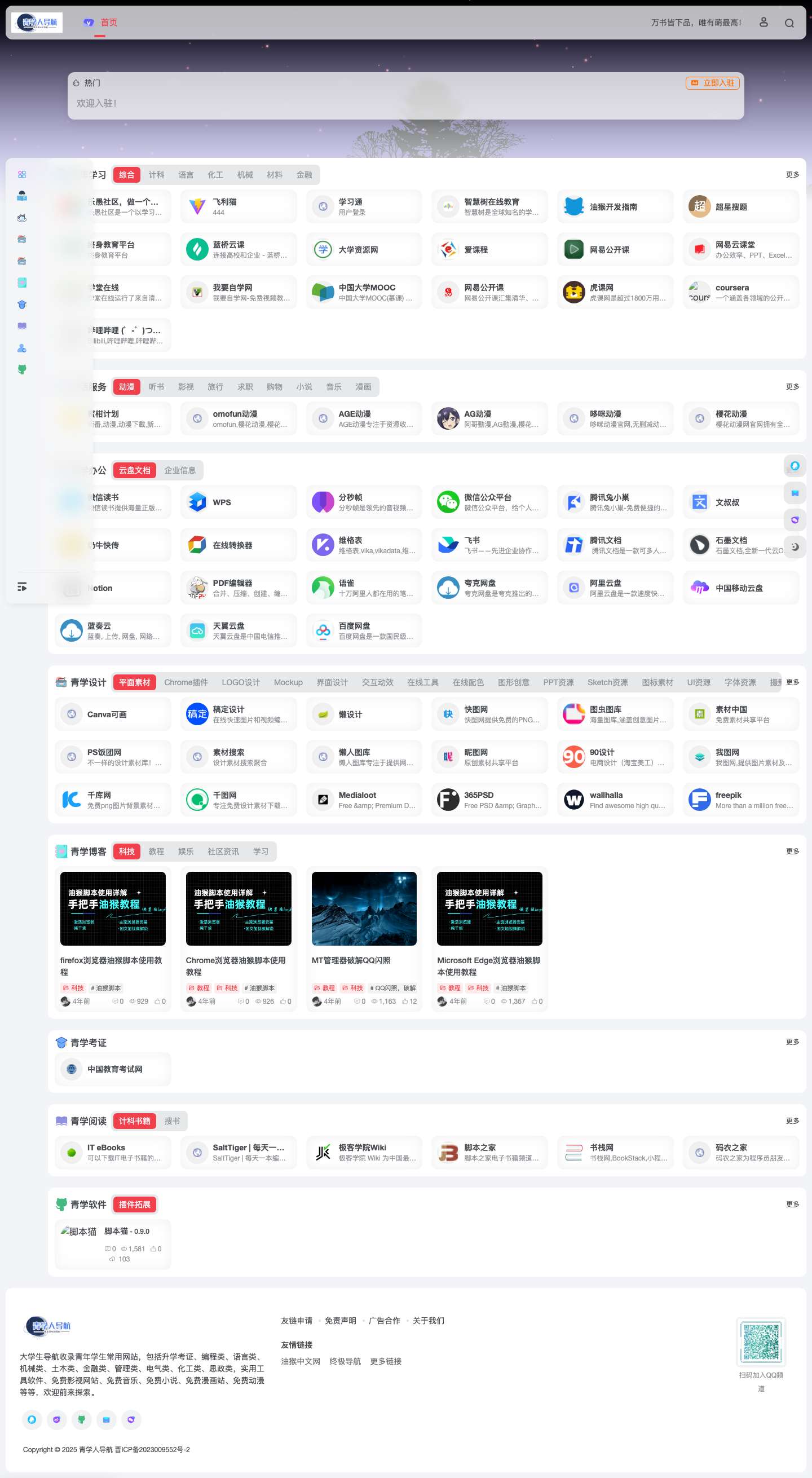Click the #油猴脚本 tag under the firefox post
Screen dimensions: 812x1478
pyautogui.click(x=105, y=988)
